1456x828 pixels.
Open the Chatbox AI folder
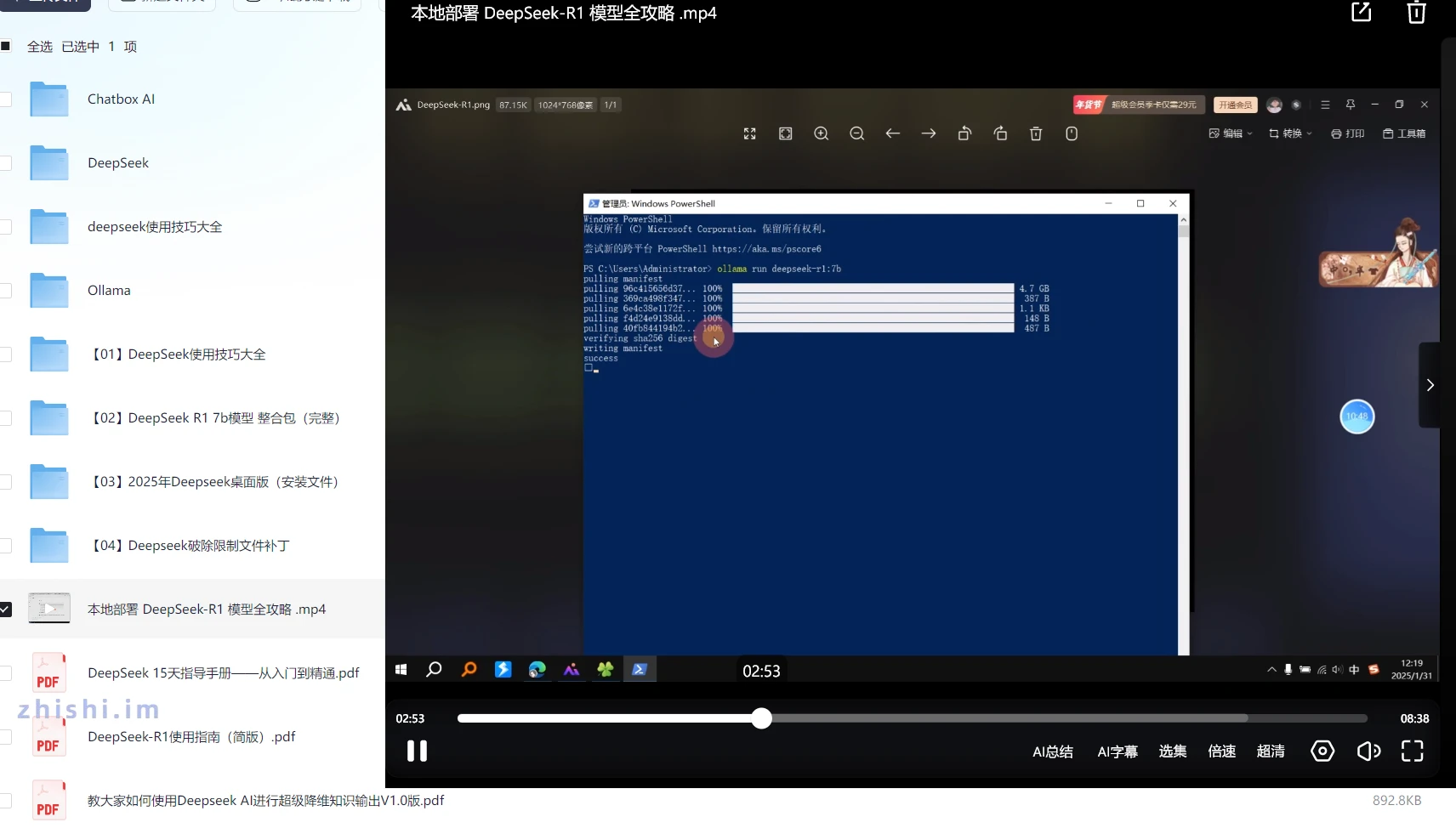point(121,99)
